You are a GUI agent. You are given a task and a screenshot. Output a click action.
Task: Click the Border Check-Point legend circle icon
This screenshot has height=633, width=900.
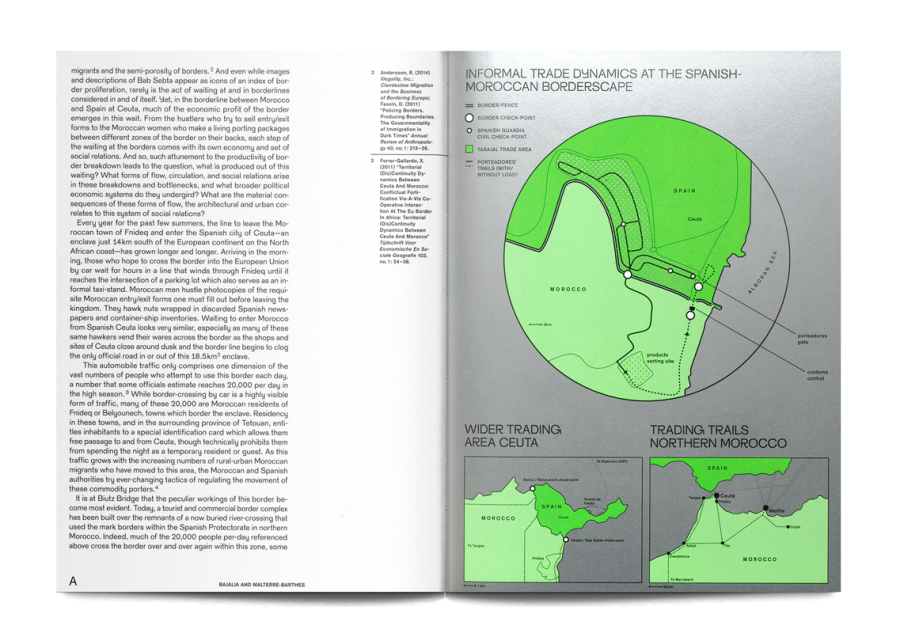(x=469, y=118)
